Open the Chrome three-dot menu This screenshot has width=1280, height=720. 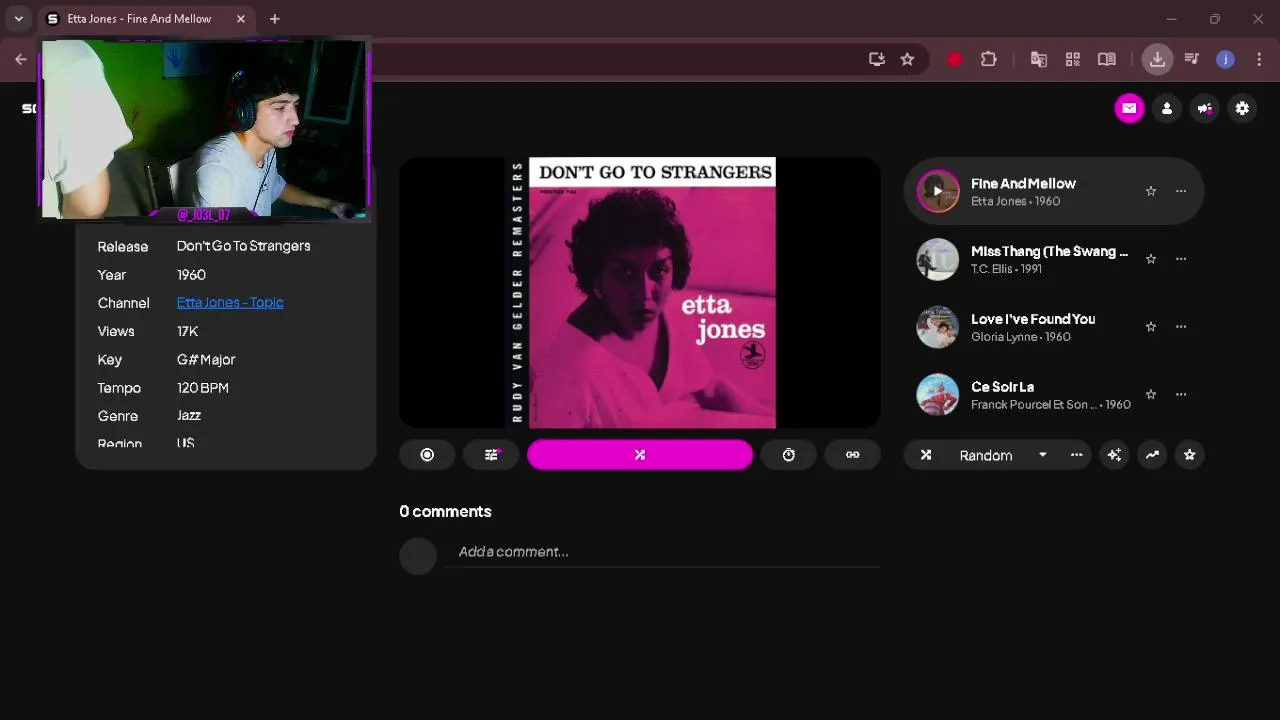[1259, 59]
